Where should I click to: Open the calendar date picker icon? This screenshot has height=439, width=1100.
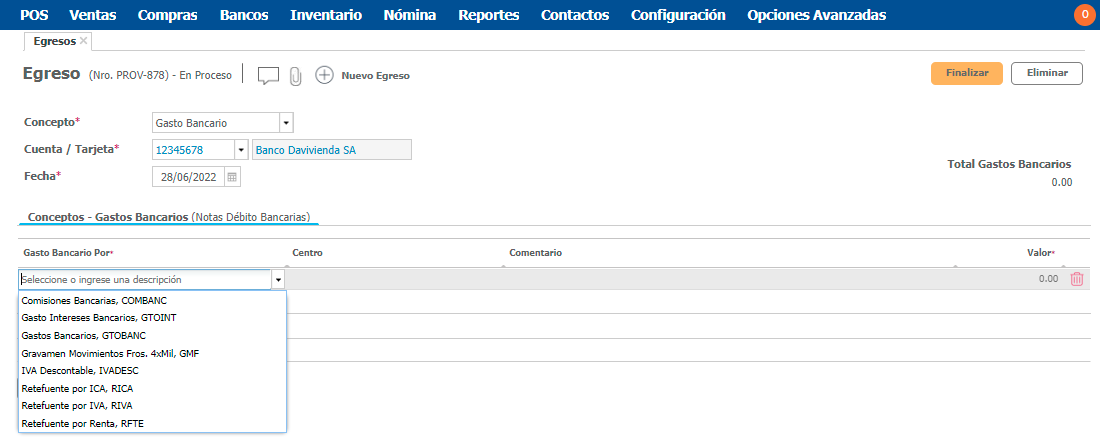tap(232, 177)
